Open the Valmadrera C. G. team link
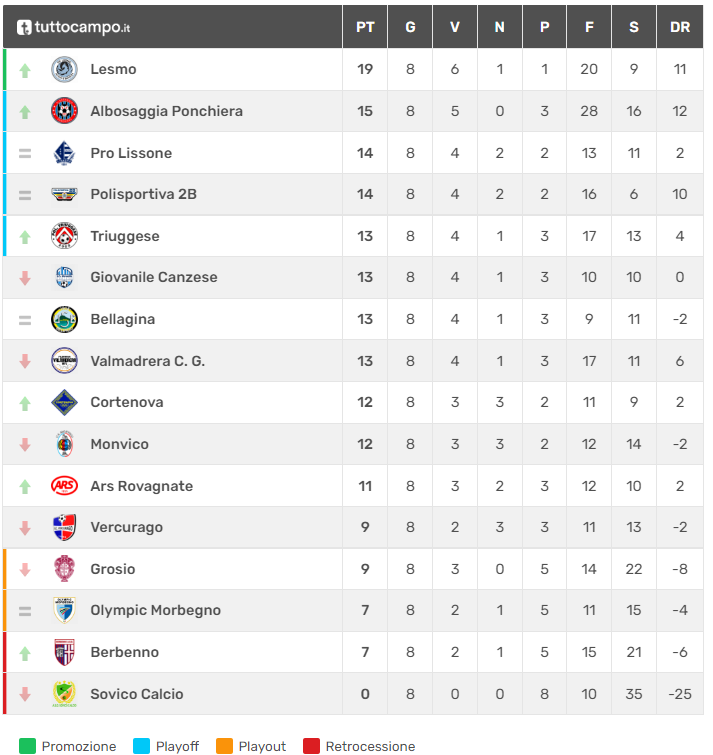 (x=147, y=361)
